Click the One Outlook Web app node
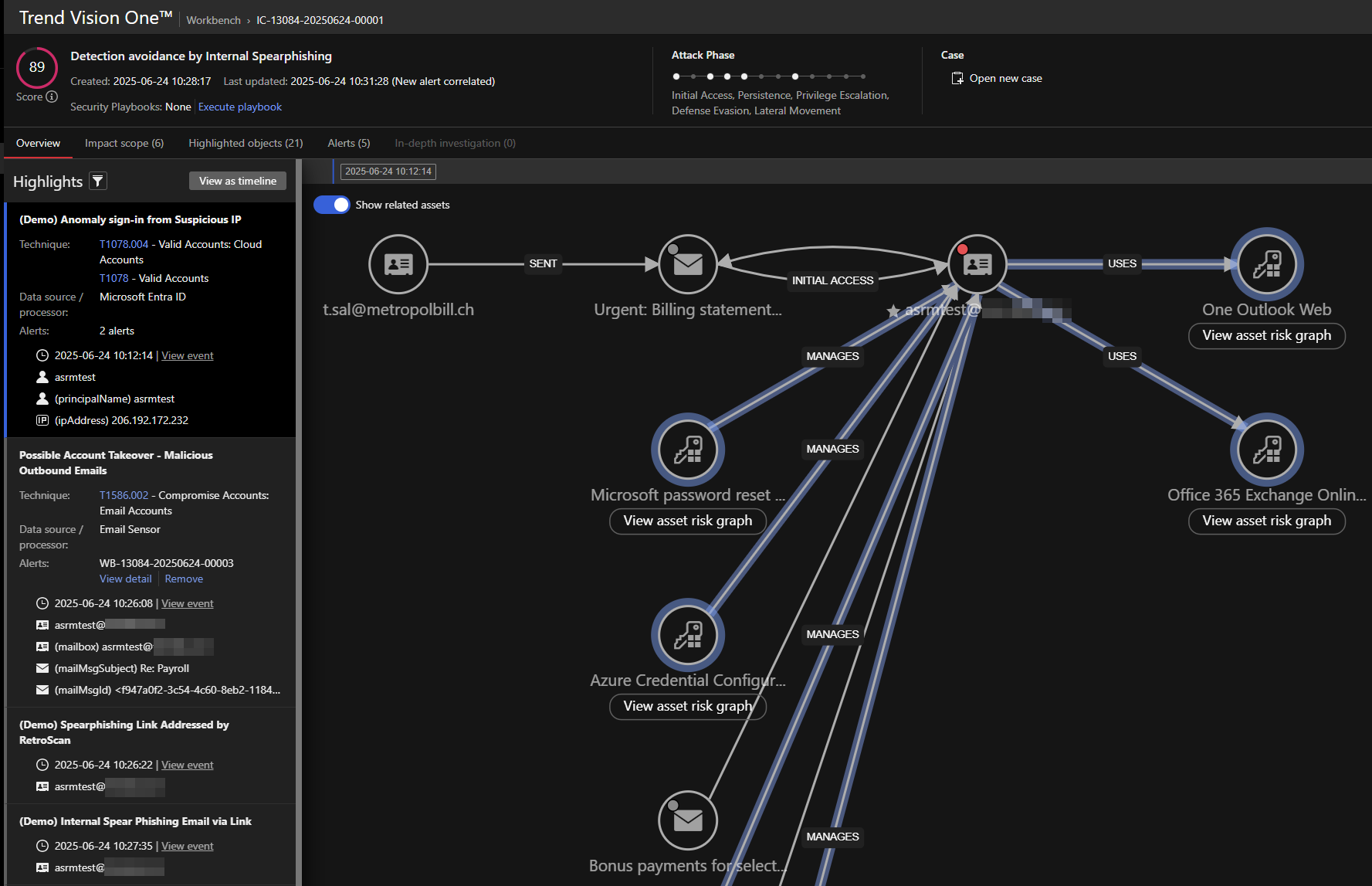The height and width of the screenshot is (886, 1372). point(1266,264)
